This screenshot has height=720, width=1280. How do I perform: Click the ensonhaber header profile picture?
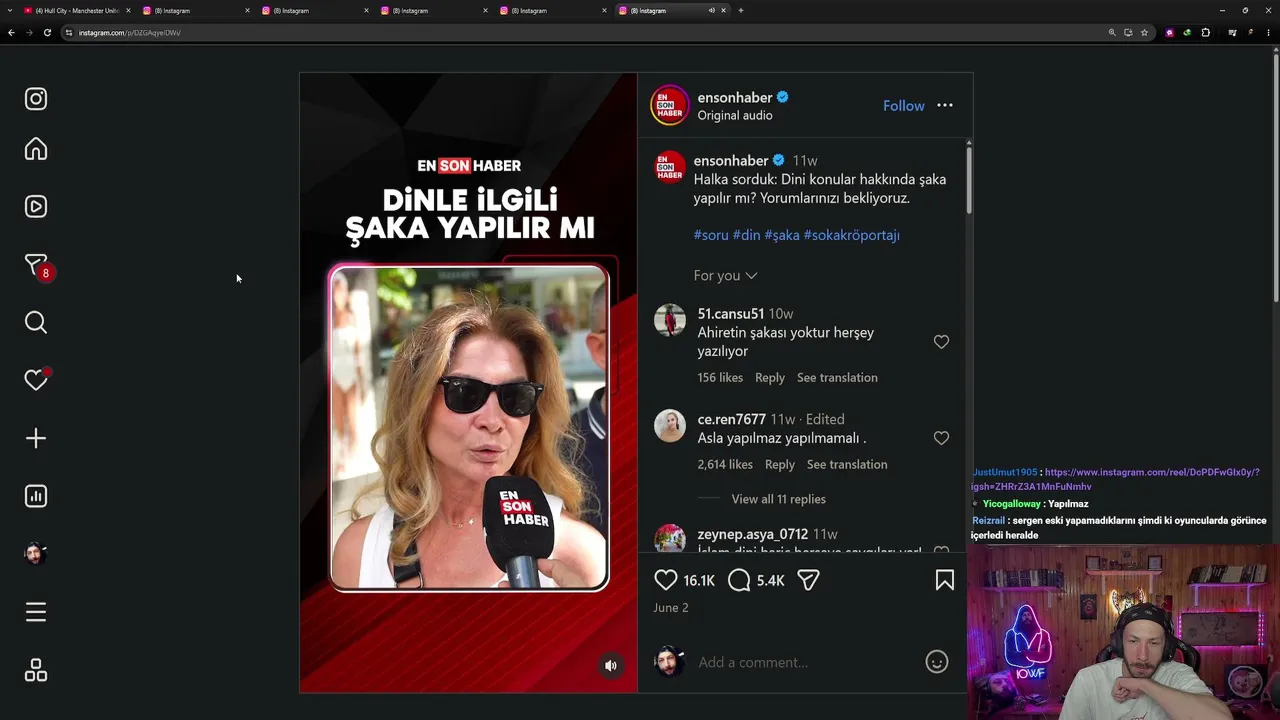point(670,106)
